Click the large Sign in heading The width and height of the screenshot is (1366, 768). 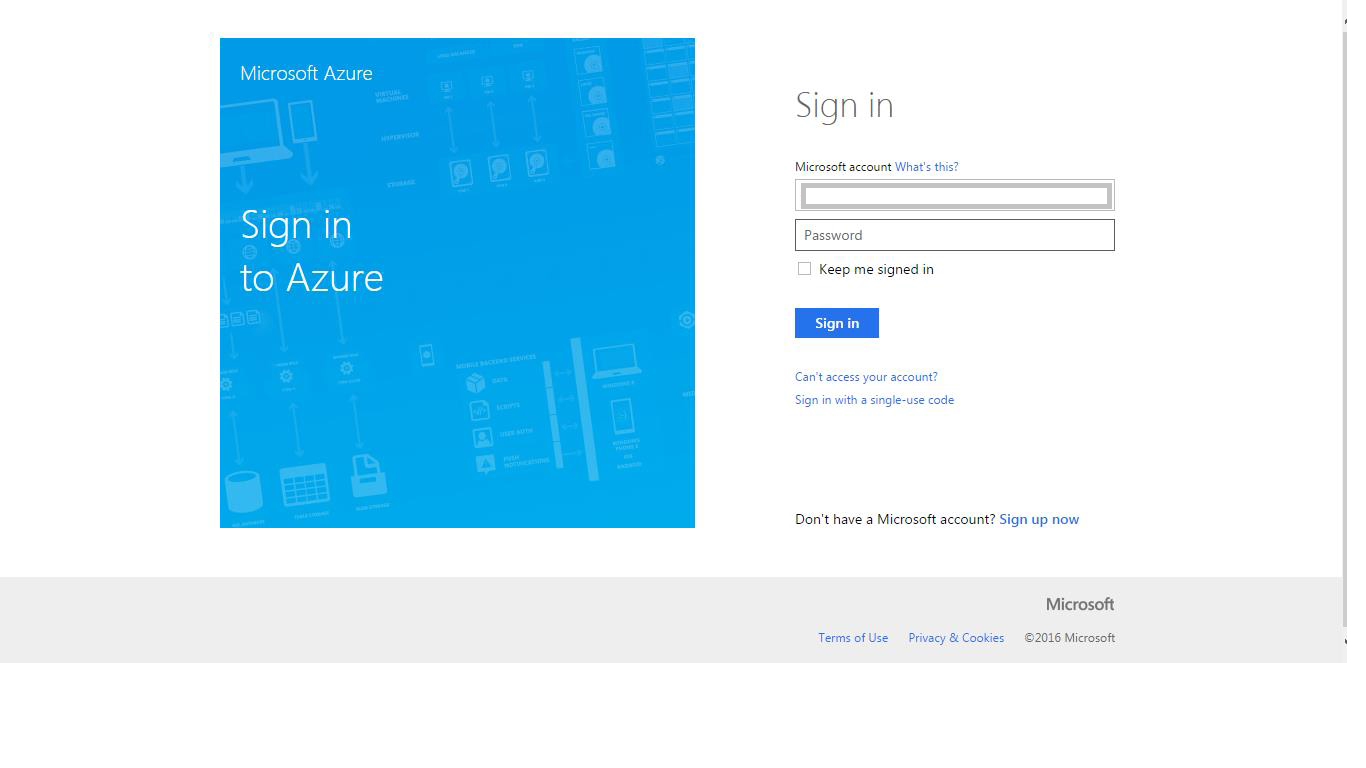[844, 105]
